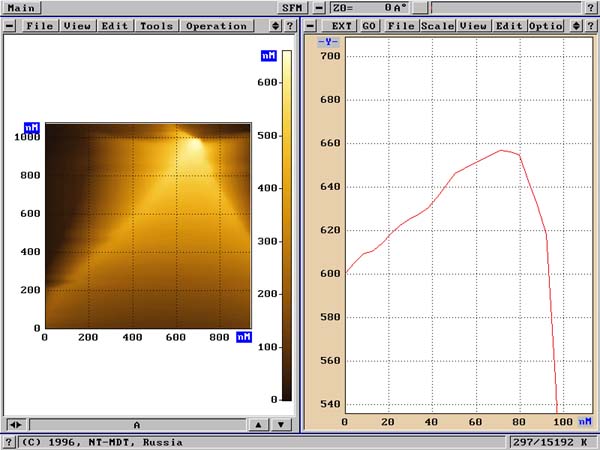Image resolution: width=600 pixels, height=450 pixels.
Task: Click the question mark in status bar
Action: tap(10, 441)
